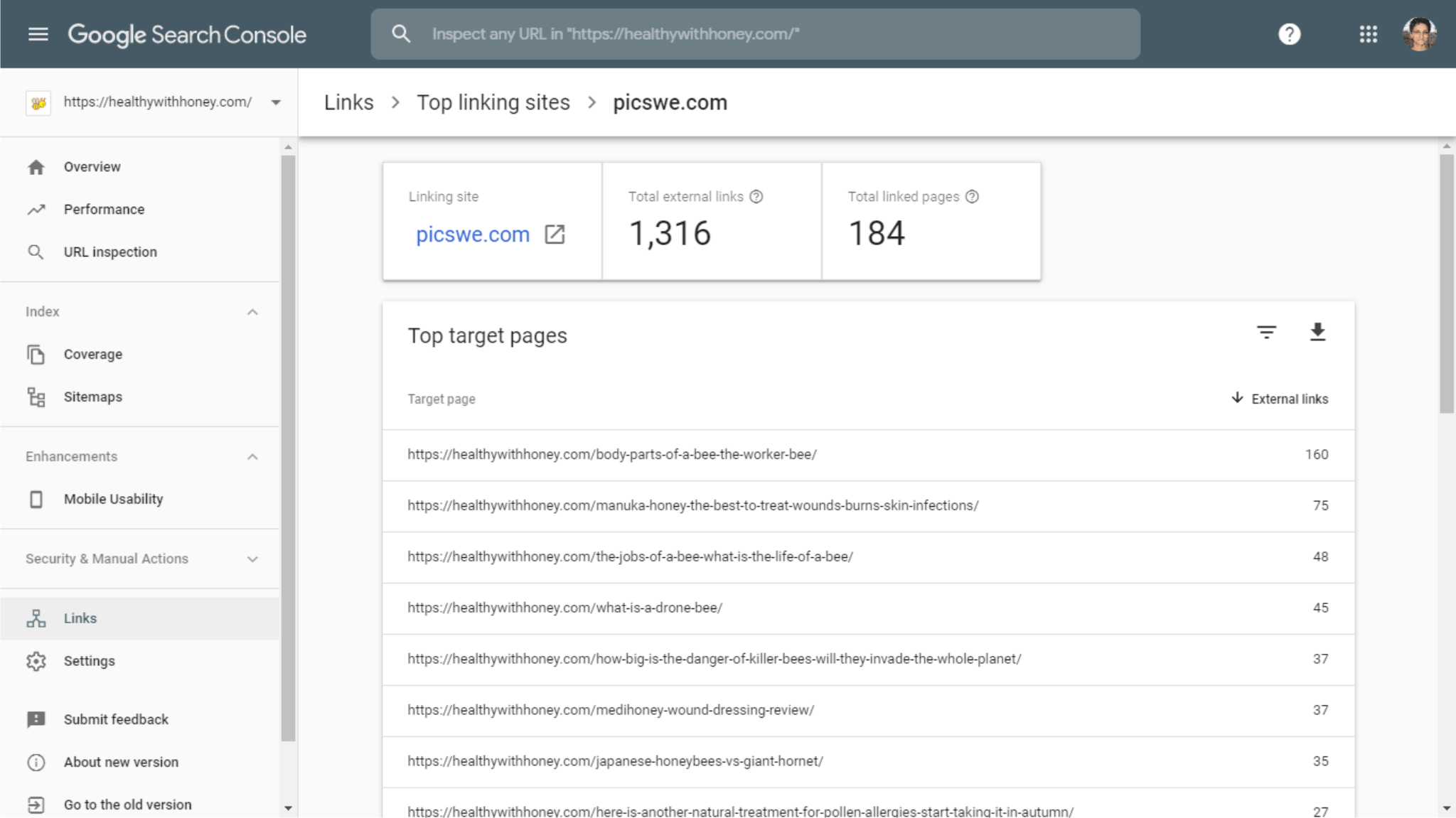Click the 160 external links count
Screen dimensions: 1456x818
coord(1316,455)
